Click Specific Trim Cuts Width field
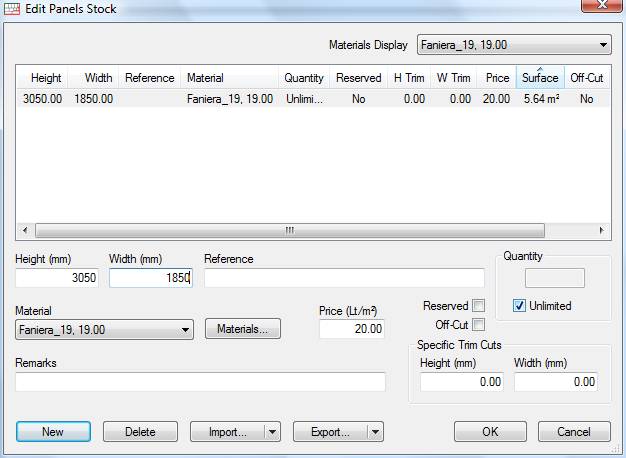The image size is (626, 458). [x=556, y=382]
